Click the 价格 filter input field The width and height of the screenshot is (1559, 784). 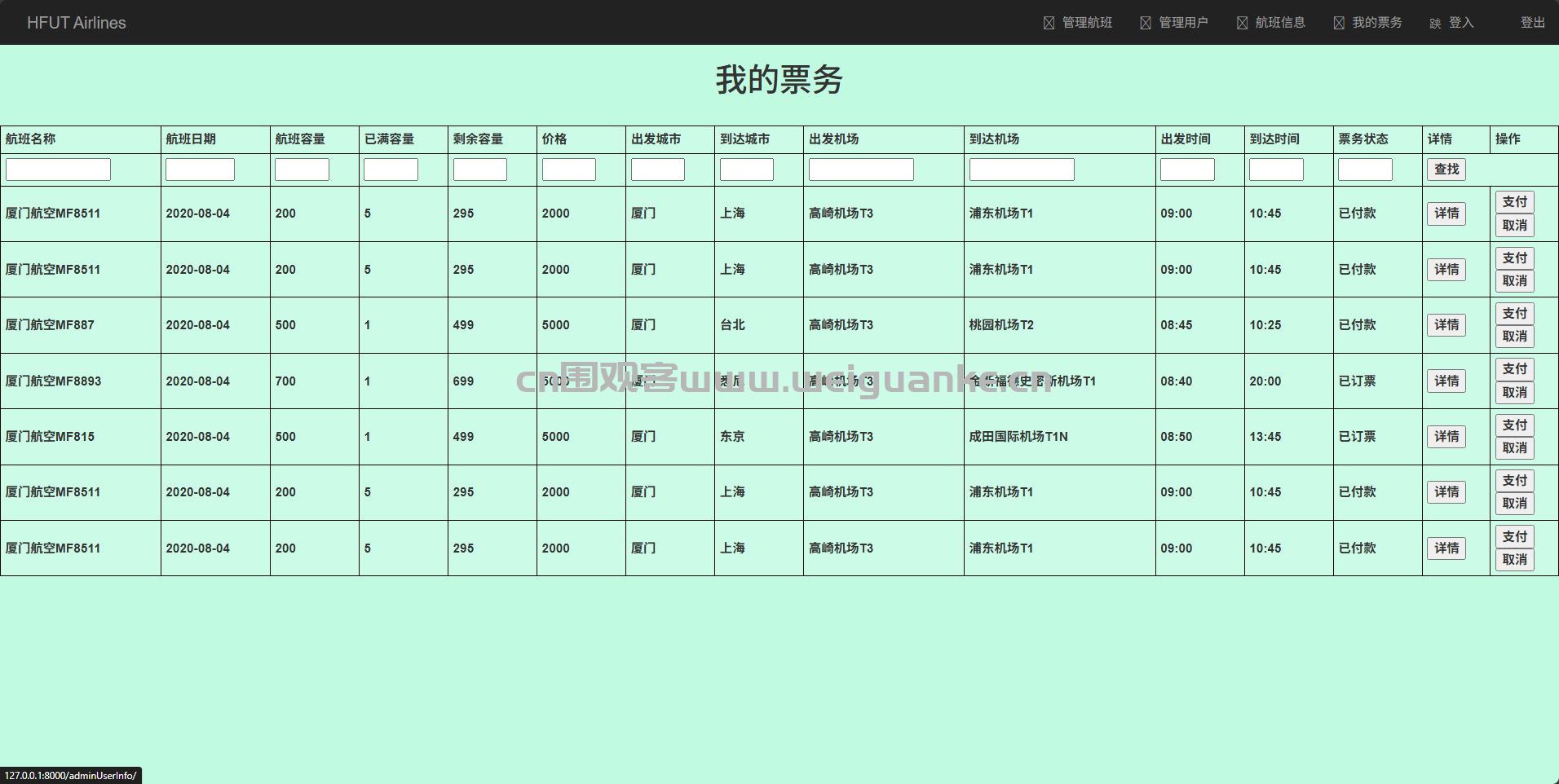[568, 170]
